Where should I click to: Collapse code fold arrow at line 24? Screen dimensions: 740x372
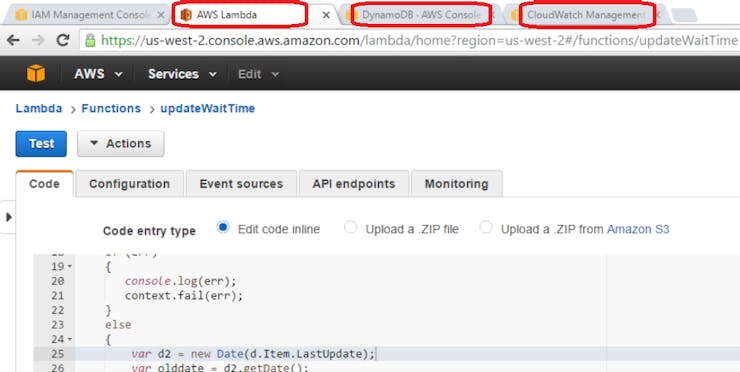point(70,339)
